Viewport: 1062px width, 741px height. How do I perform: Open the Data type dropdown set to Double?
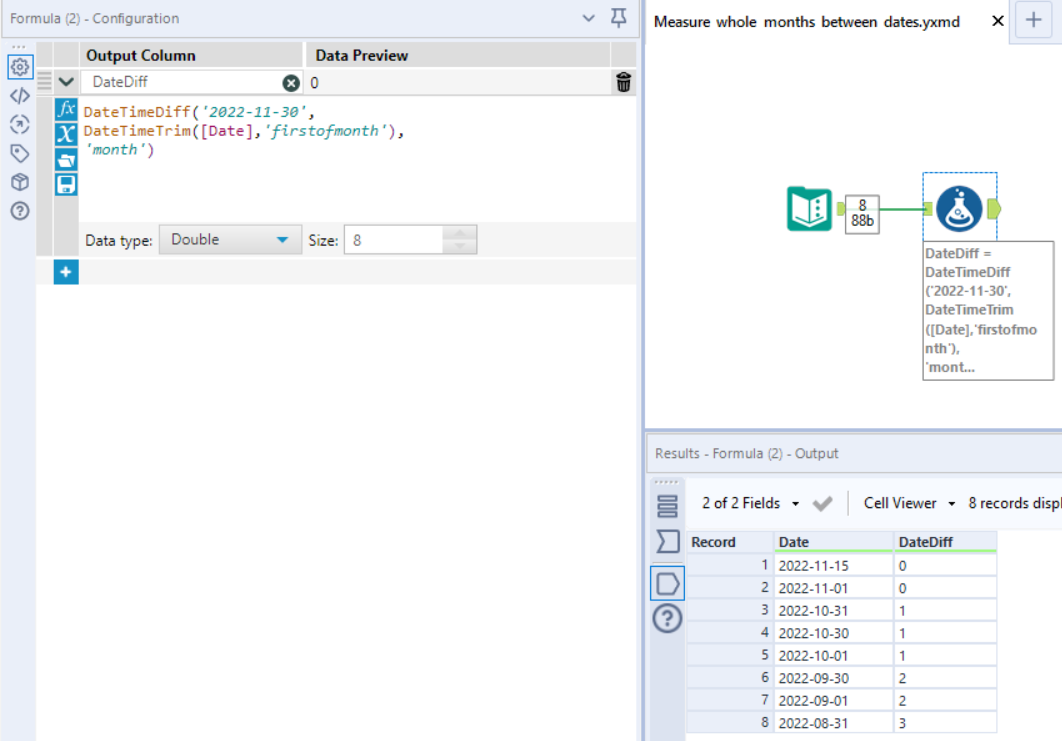point(230,239)
